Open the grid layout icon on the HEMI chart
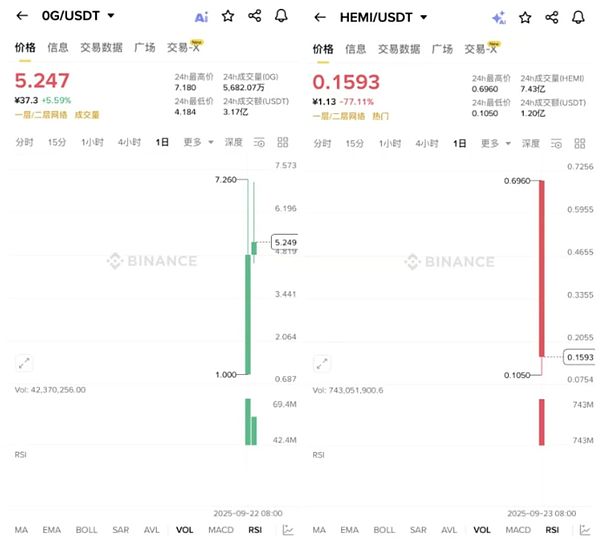The image size is (600, 543). (x=581, y=143)
